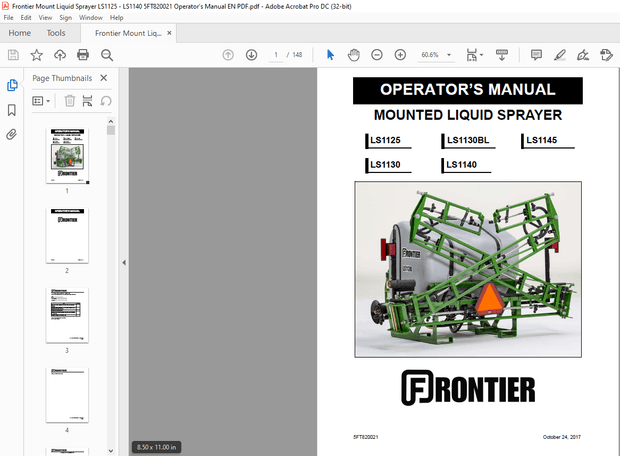This screenshot has height=456, width=620.
Task: Add the file to starred favorites
Action: [36, 55]
